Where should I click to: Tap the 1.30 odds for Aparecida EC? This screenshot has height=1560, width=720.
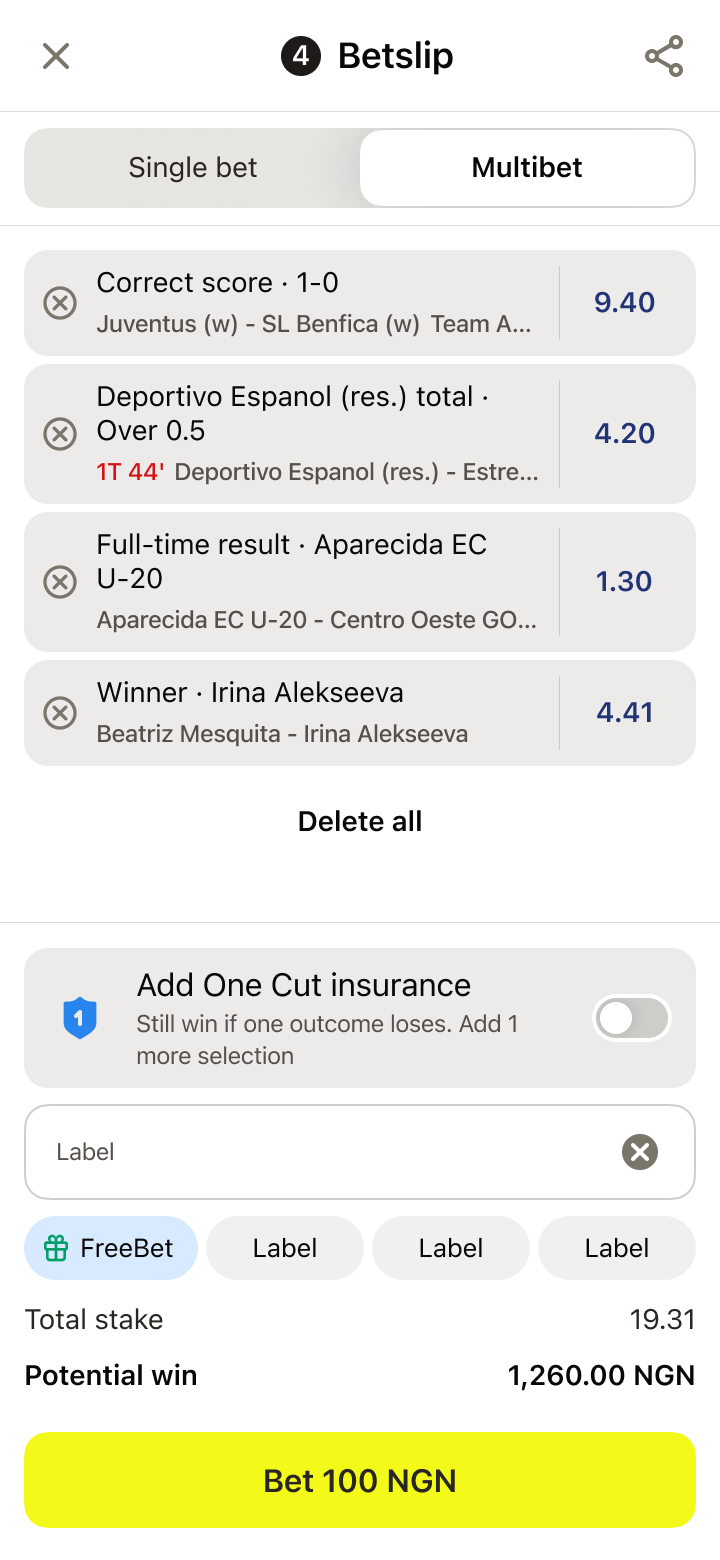[625, 581]
